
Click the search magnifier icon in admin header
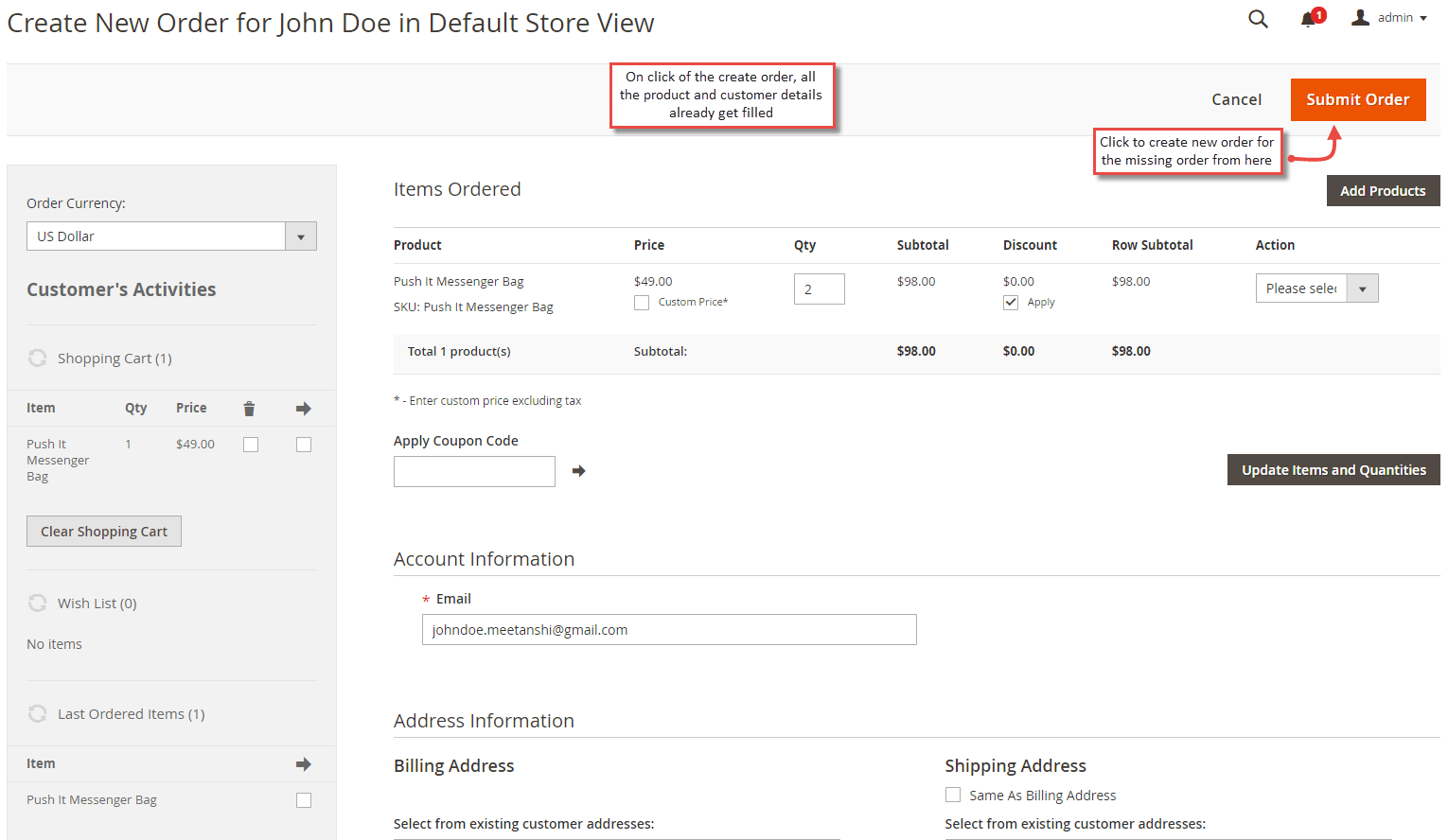[x=1258, y=19]
